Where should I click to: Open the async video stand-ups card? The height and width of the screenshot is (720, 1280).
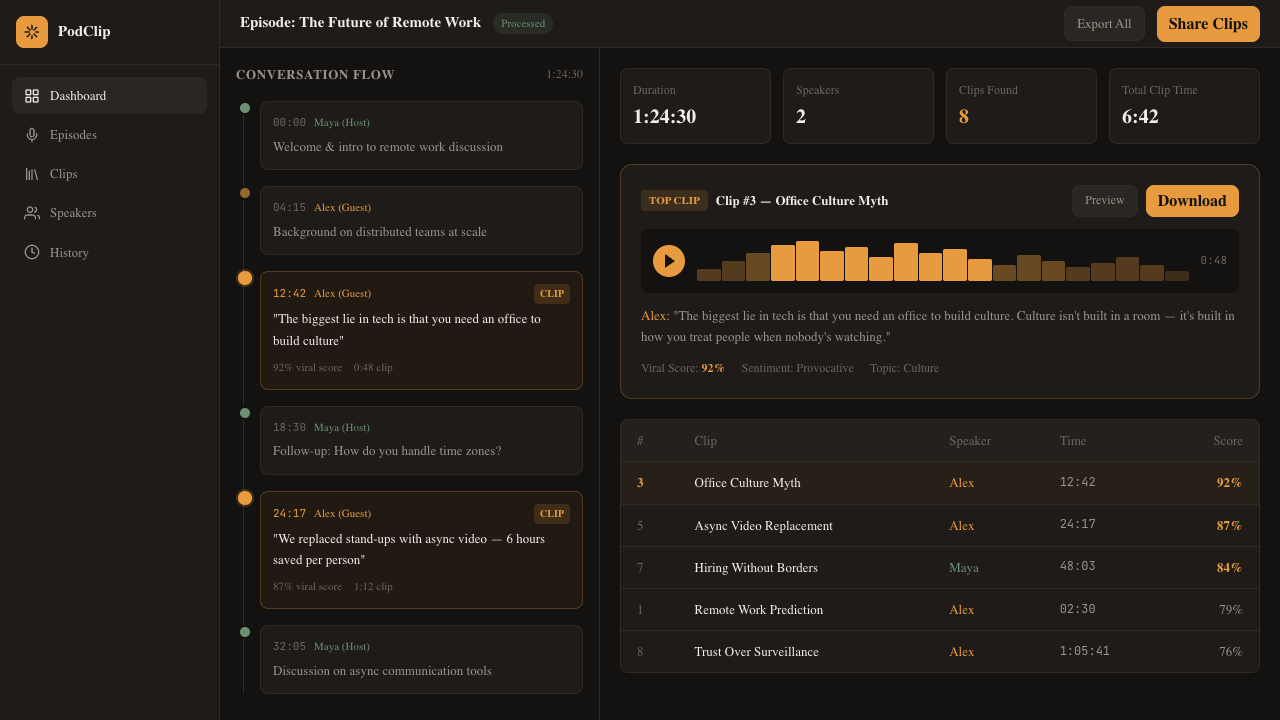(421, 550)
